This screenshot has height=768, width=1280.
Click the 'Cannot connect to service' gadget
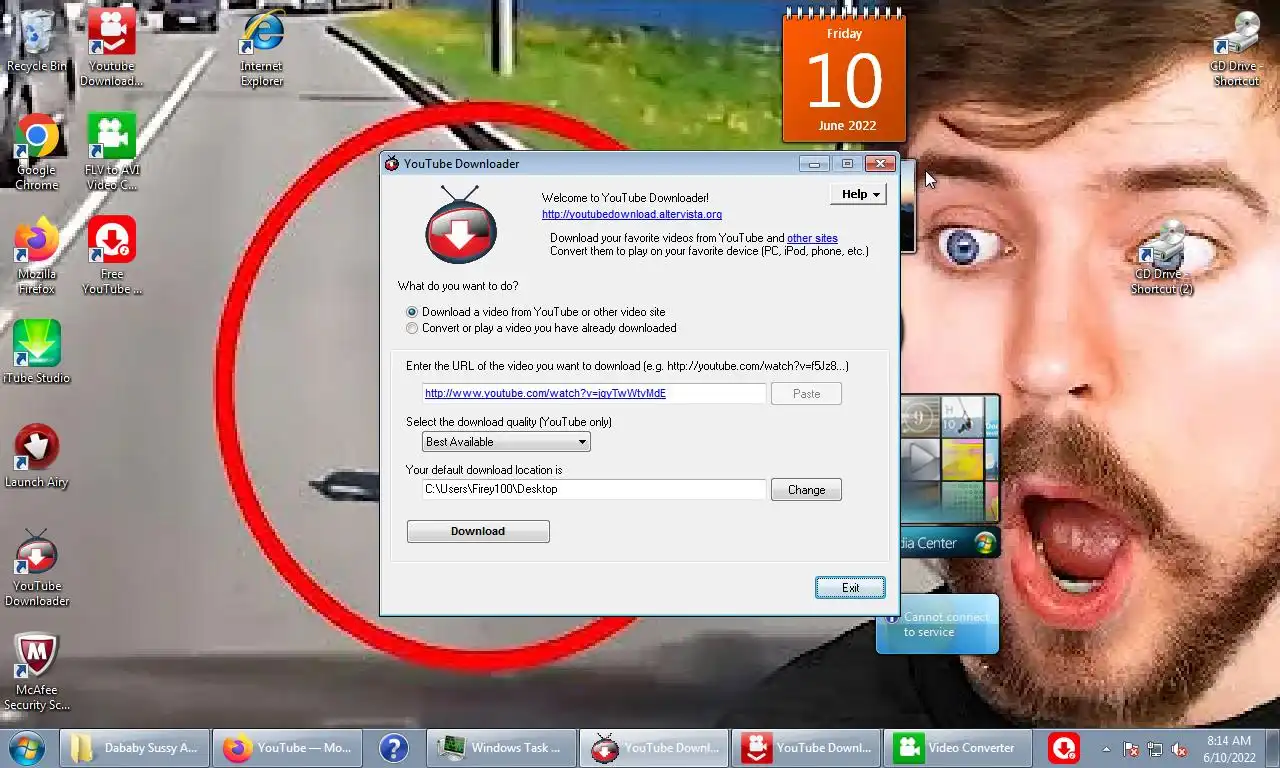tap(937, 624)
